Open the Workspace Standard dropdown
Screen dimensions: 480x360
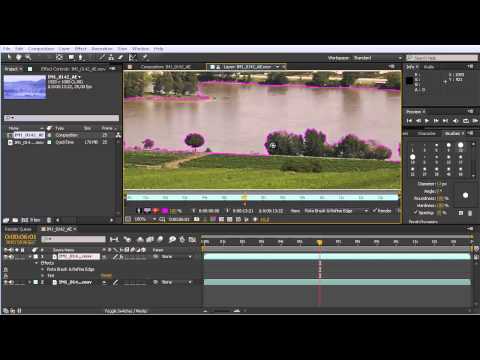pyautogui.click(x=377, y=58)
